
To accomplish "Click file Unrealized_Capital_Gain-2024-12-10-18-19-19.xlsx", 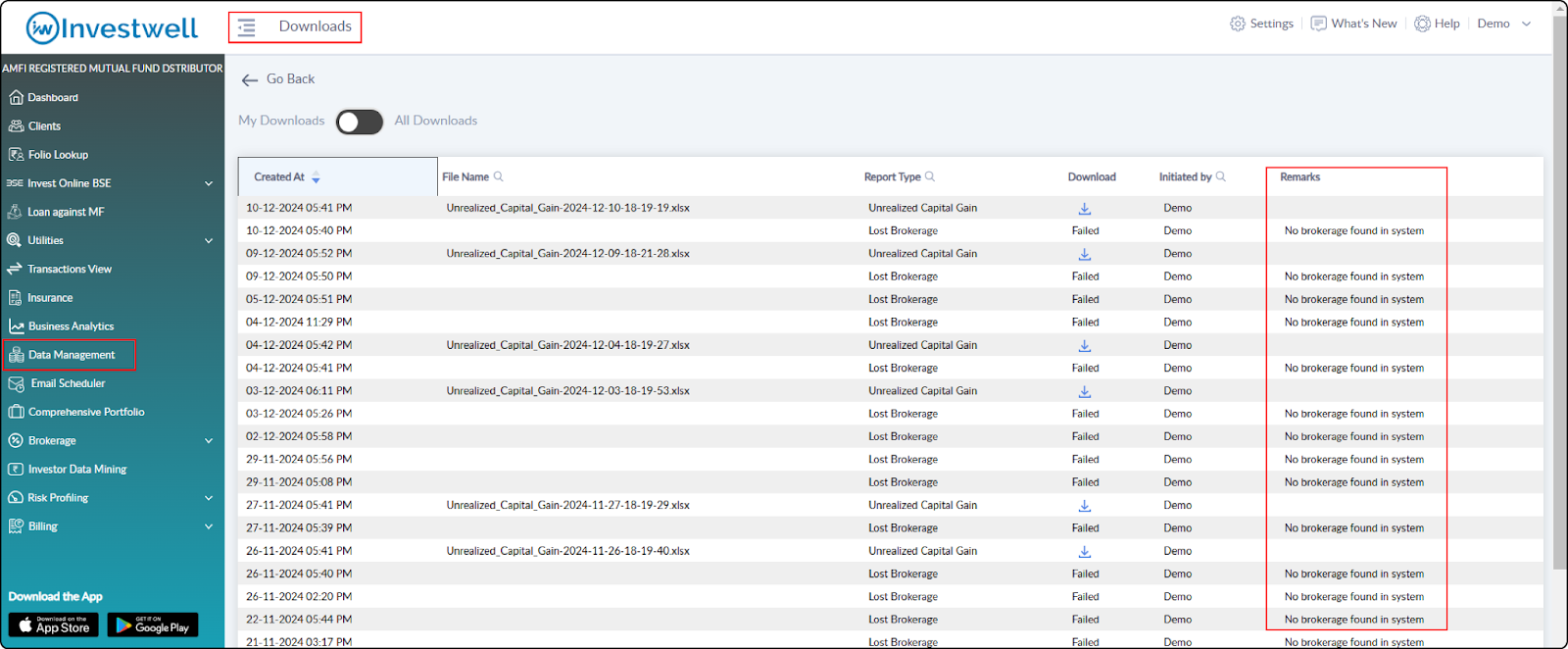I will [568, 208].
